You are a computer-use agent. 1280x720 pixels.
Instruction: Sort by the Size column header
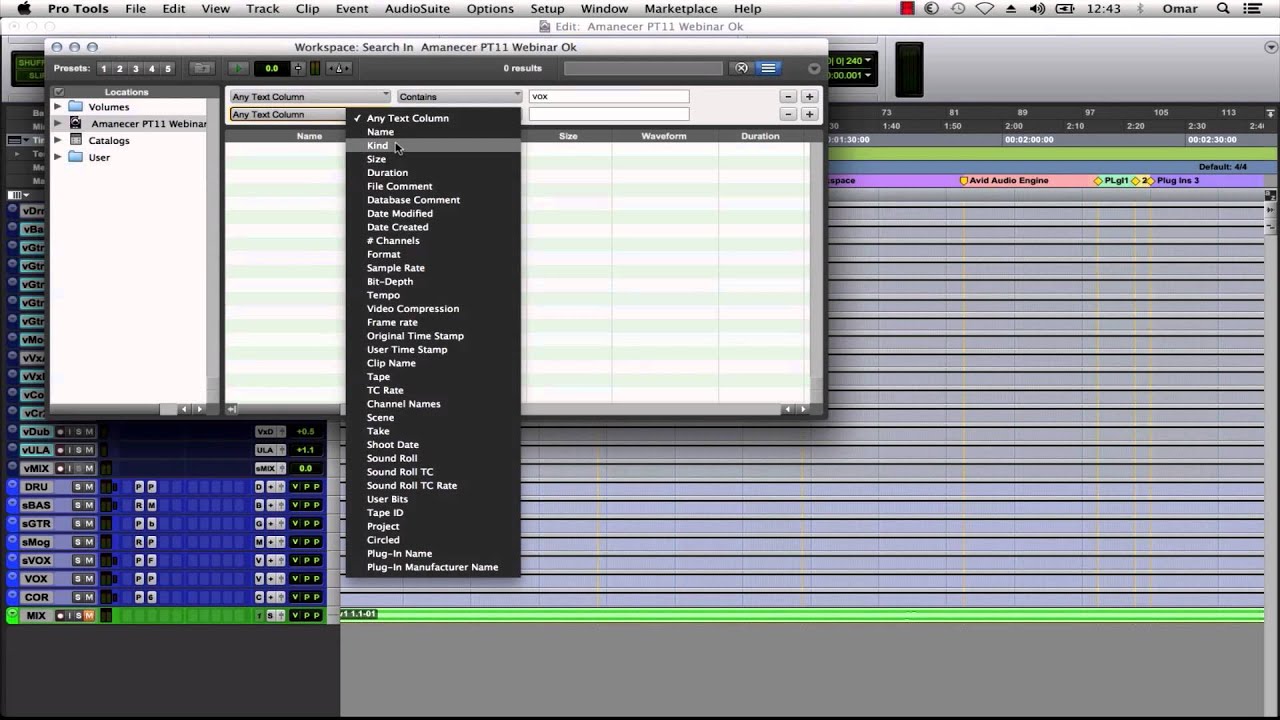568,136
